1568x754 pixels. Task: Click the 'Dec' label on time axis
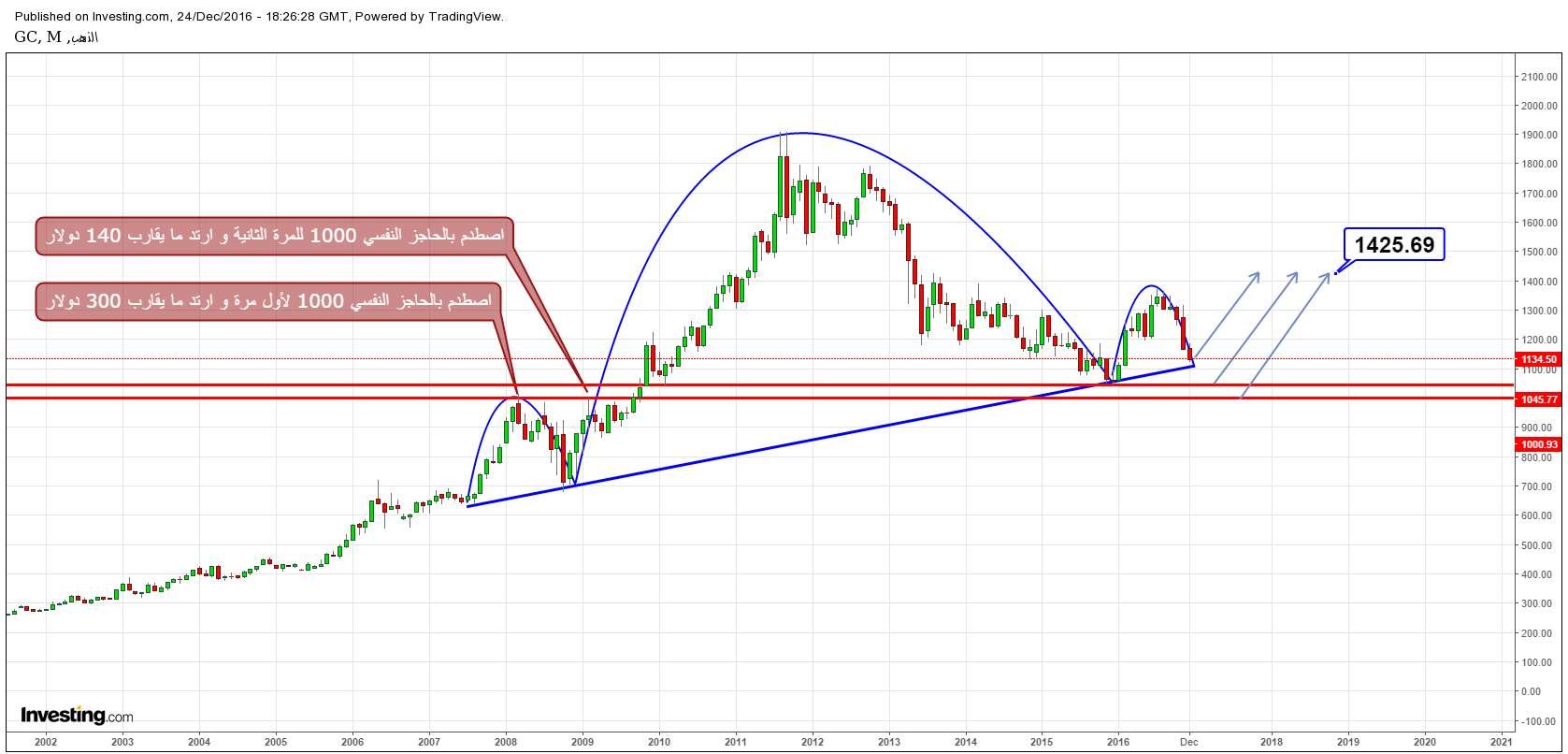coord(1189,741)
